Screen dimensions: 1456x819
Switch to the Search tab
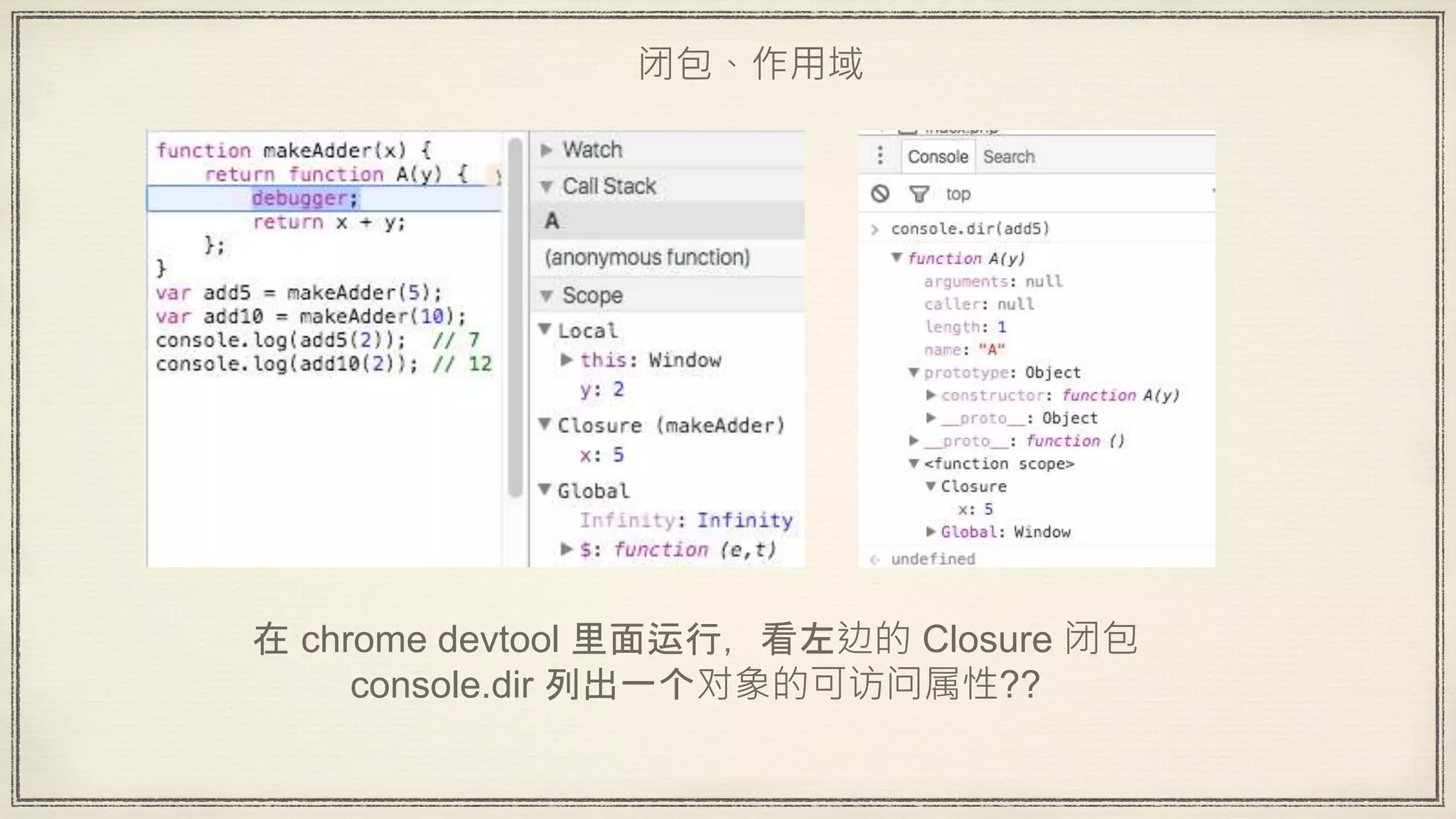tap(1009, 156)
